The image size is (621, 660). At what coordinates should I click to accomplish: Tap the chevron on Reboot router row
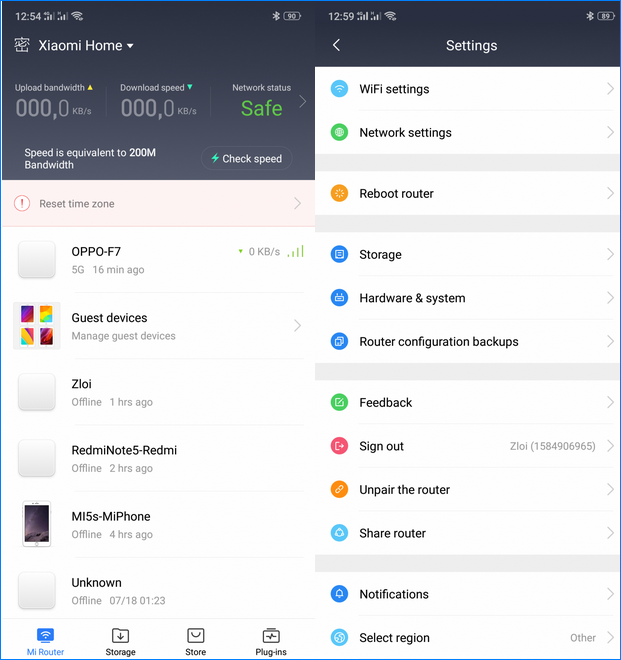tap(610, 194)
